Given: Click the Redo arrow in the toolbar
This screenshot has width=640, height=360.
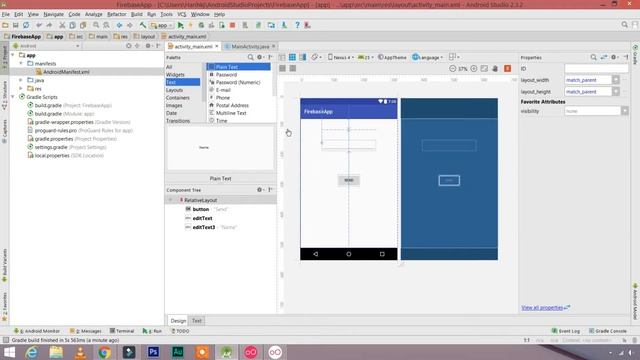Looking at the screenshot, I should 49,25.
